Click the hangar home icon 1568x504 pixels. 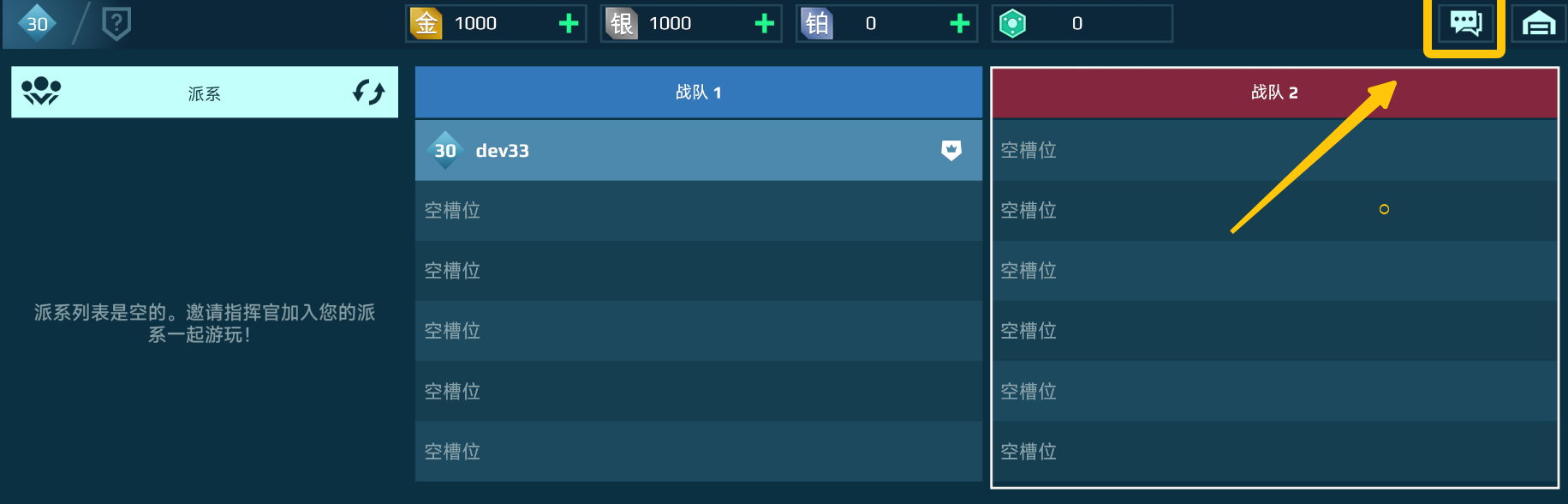(x=1538, y=23)
